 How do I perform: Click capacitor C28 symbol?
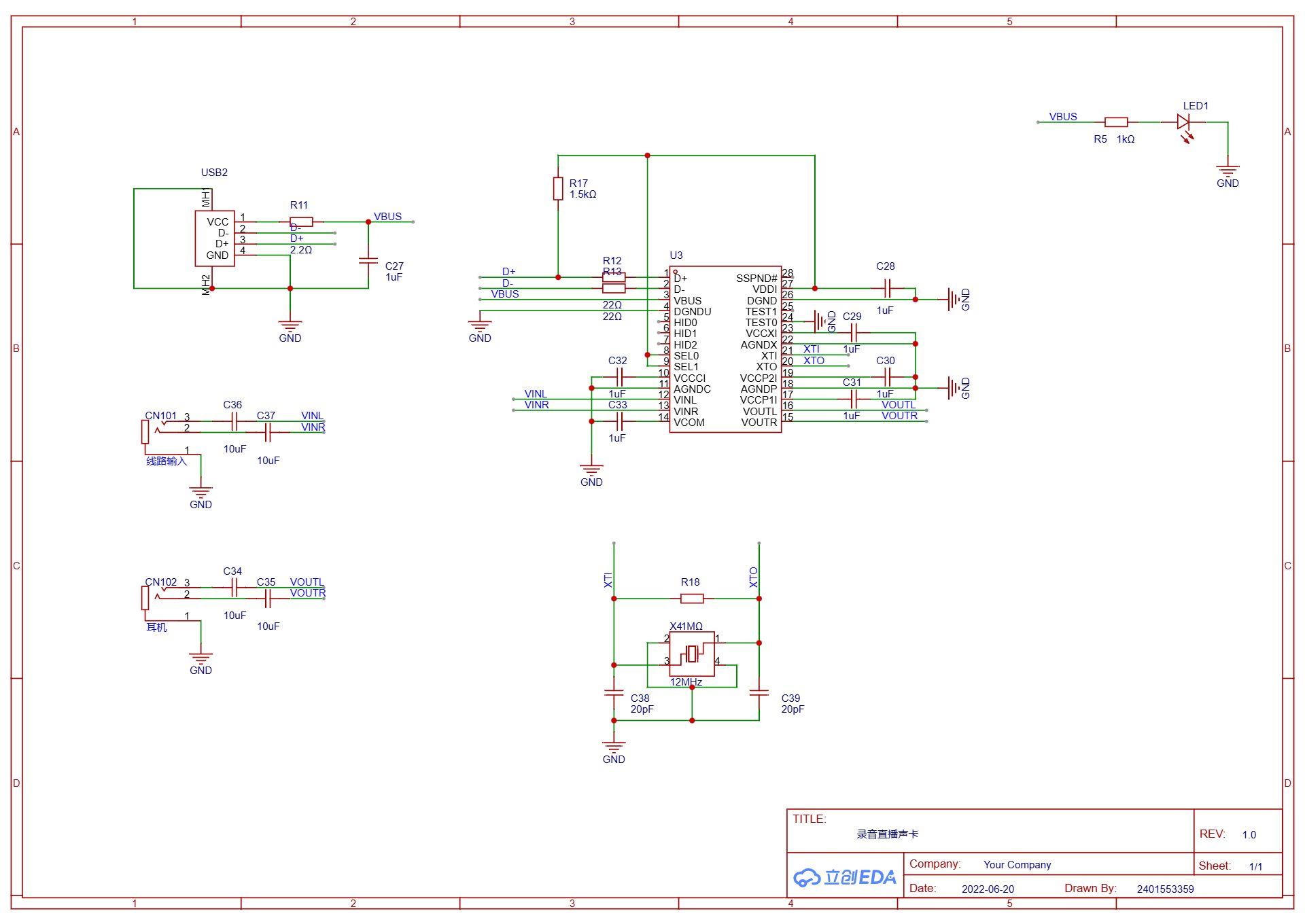point(886,289)
